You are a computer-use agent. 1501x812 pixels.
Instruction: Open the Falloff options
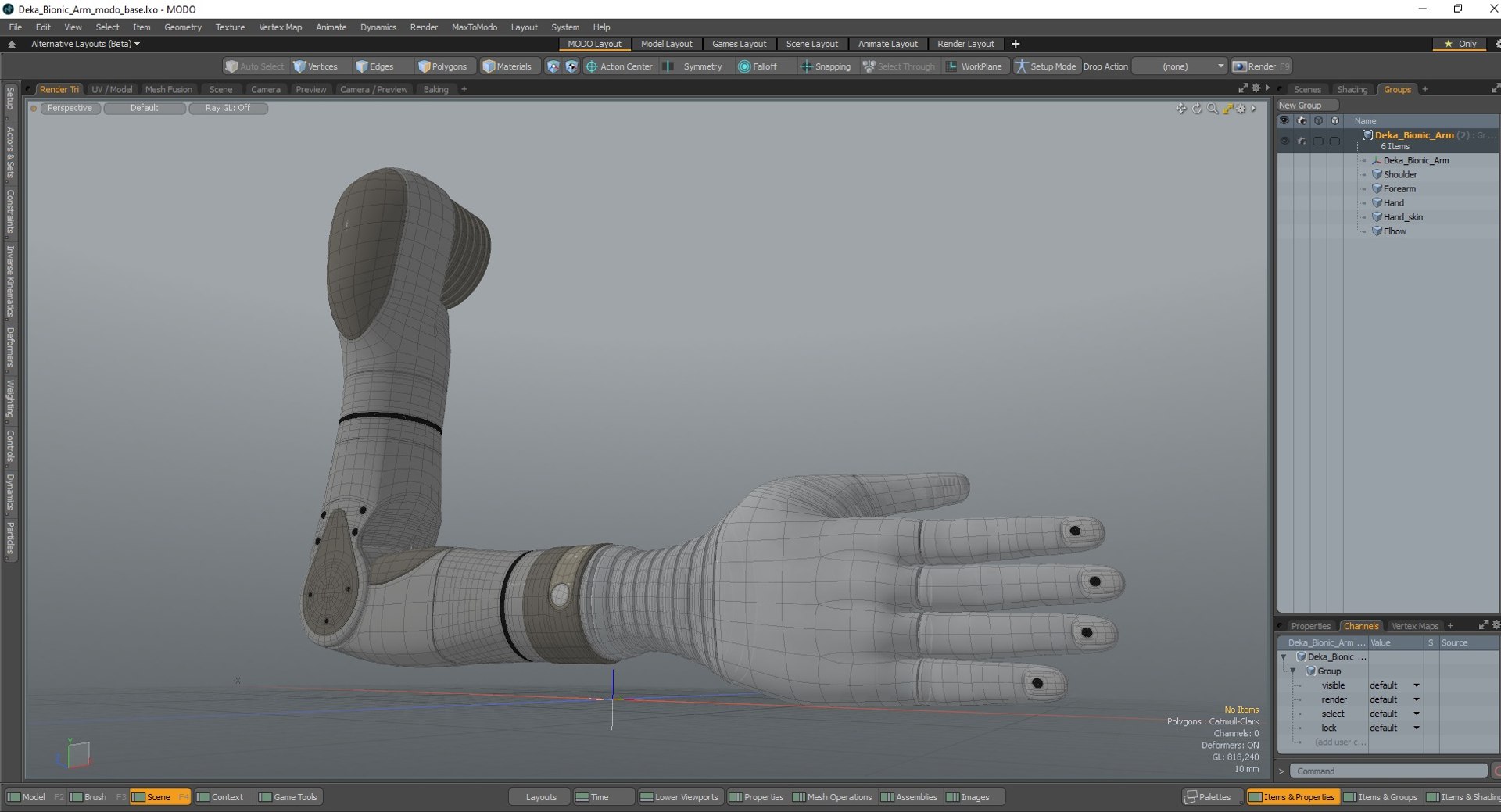click(758, 66)
